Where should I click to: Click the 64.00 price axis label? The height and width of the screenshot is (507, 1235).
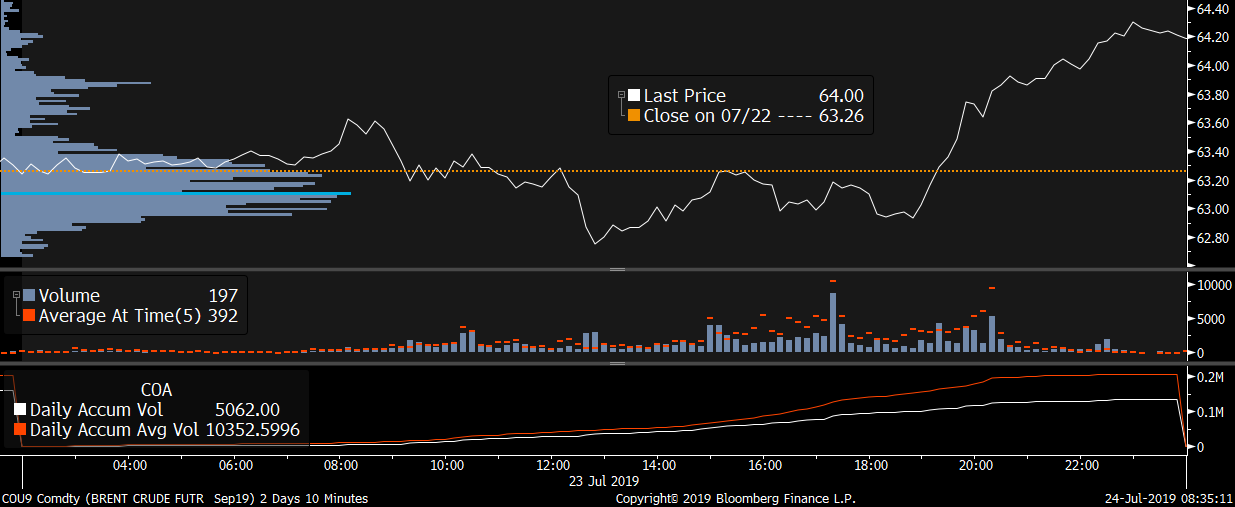(1212, 66)
